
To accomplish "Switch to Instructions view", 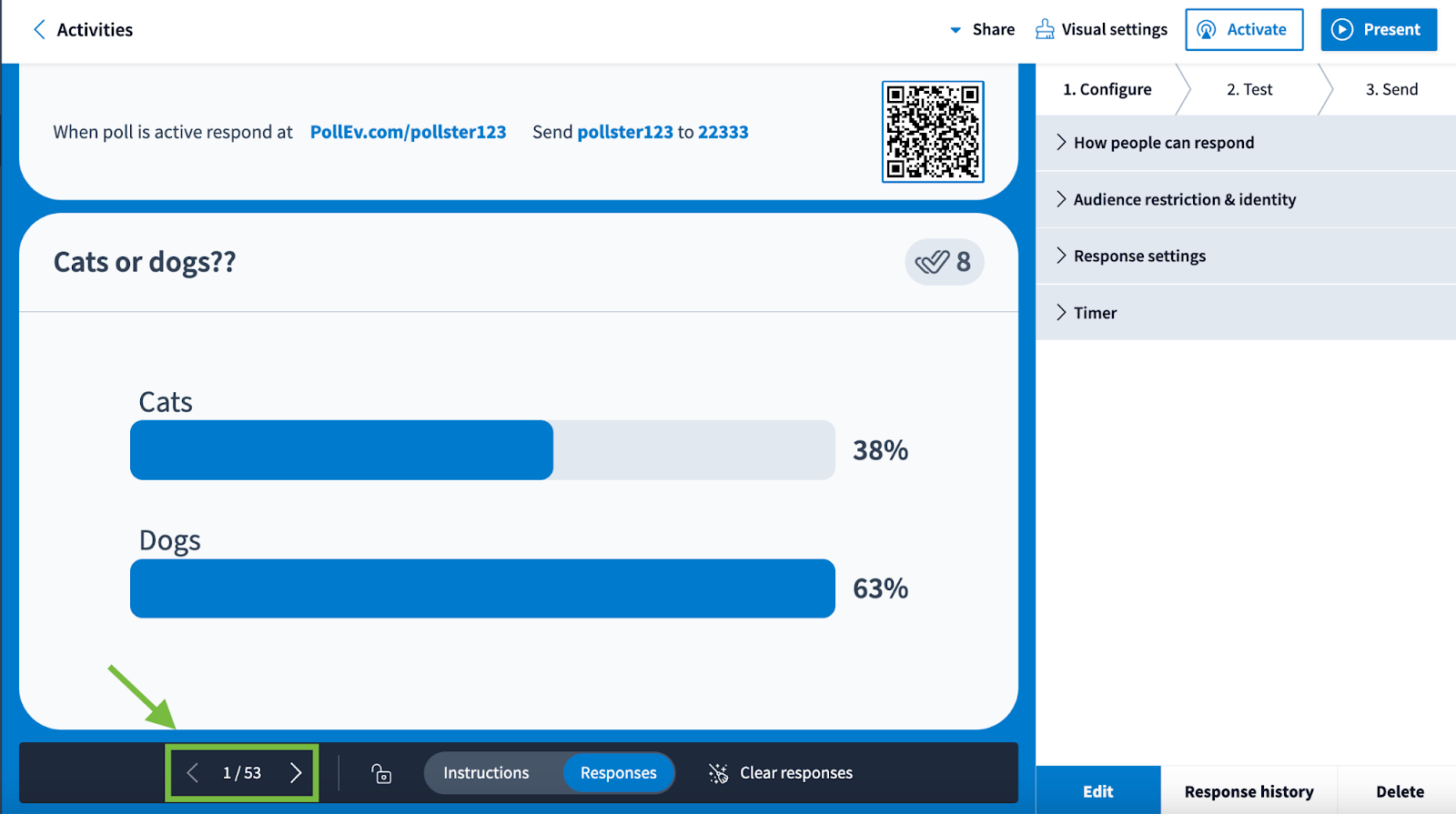I will pos(486,773).
